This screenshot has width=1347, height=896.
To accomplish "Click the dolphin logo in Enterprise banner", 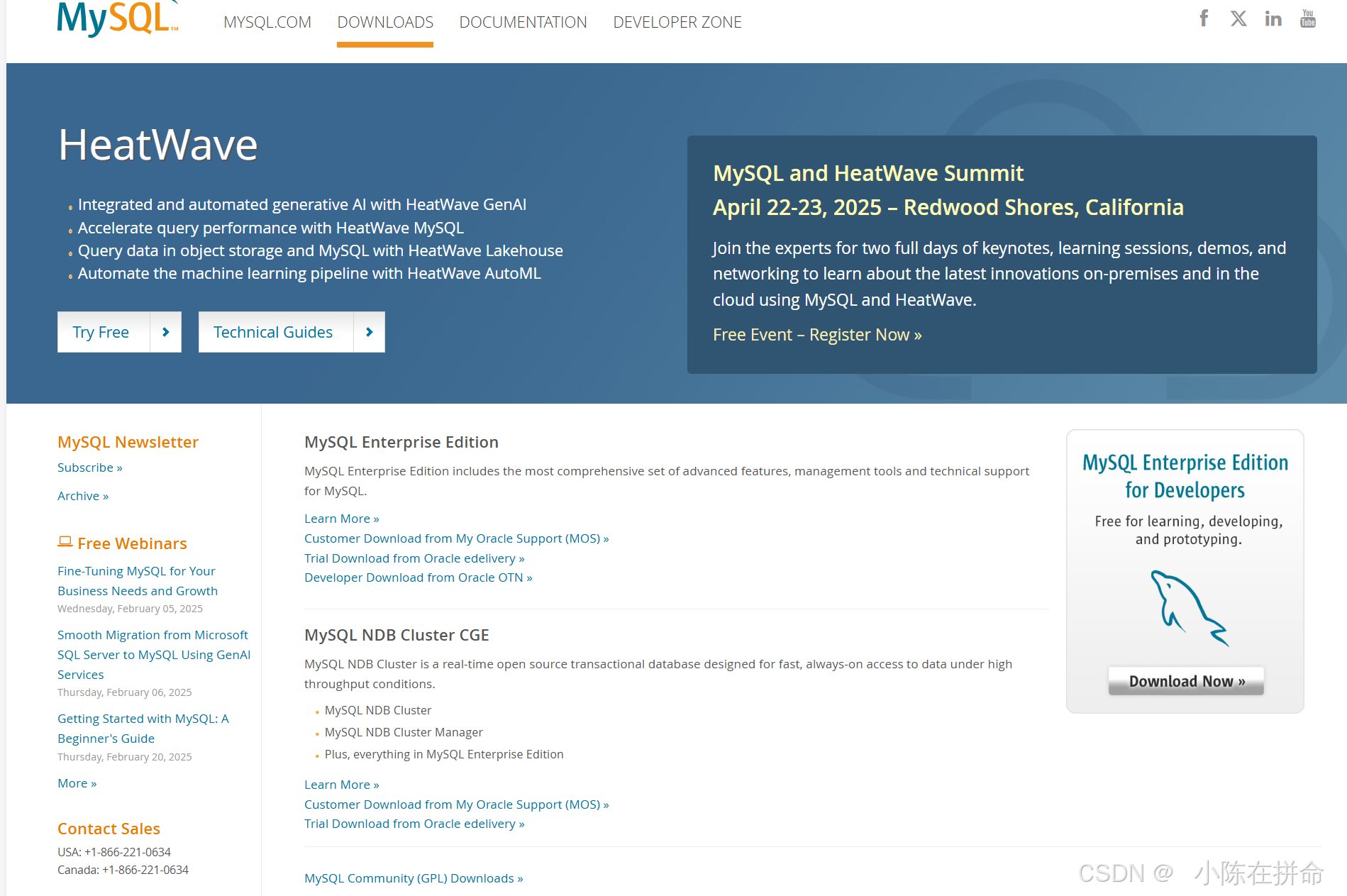I will click(x=1189, y=608).
